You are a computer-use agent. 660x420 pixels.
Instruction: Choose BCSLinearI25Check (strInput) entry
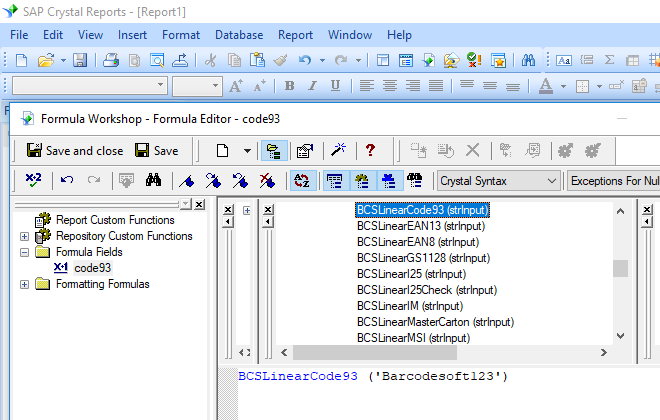coord(427,290)
